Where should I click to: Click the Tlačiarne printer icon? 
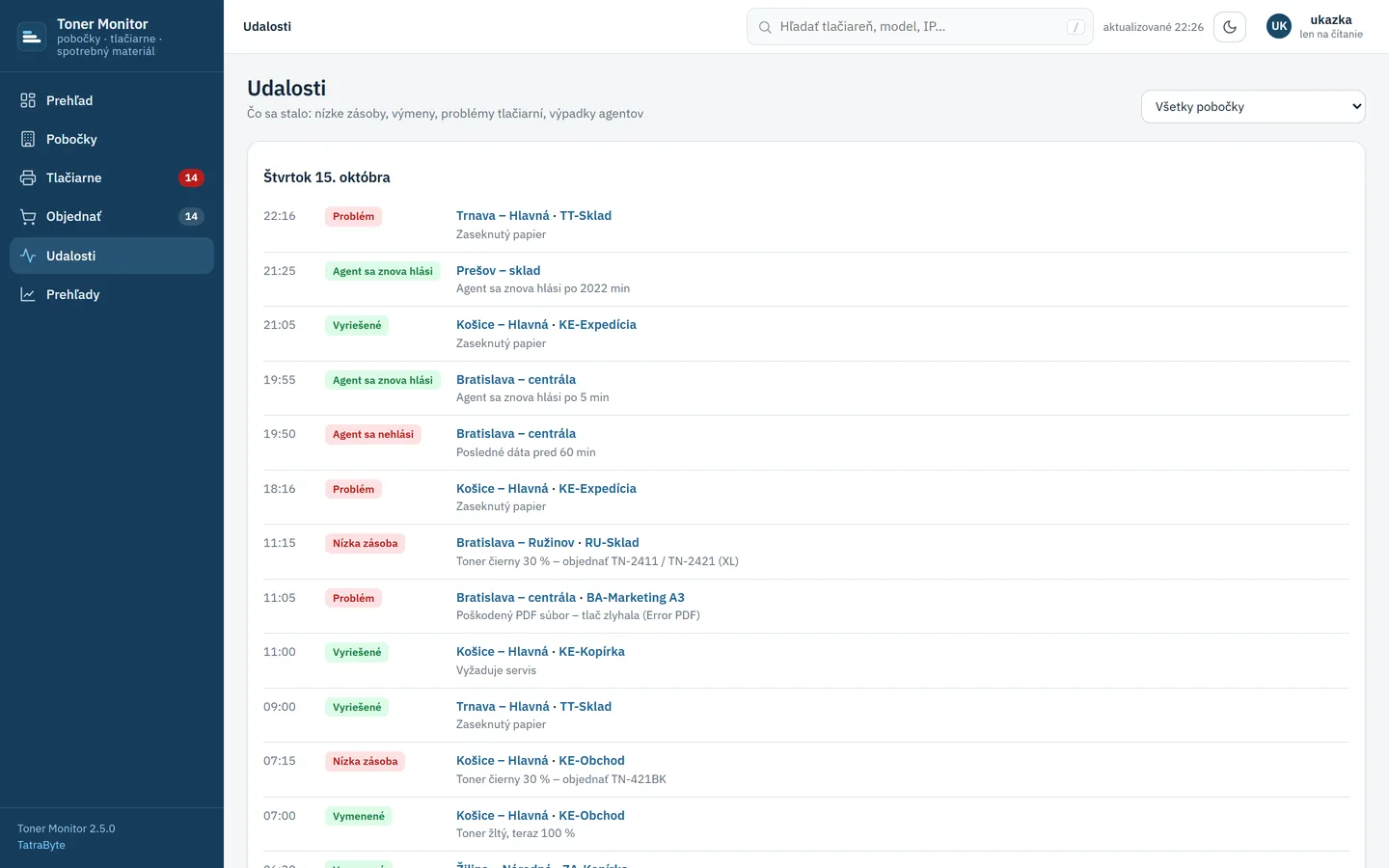pos(28,177)
